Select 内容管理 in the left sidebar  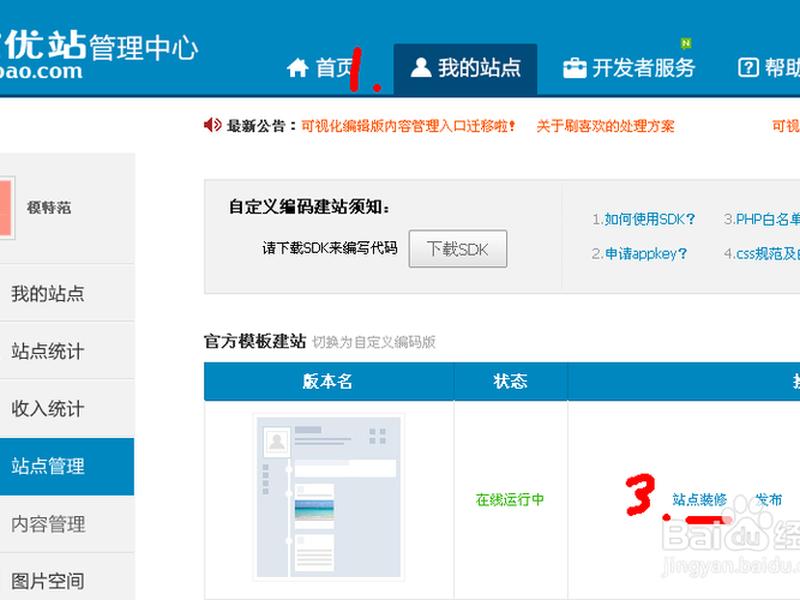[67, 524]
